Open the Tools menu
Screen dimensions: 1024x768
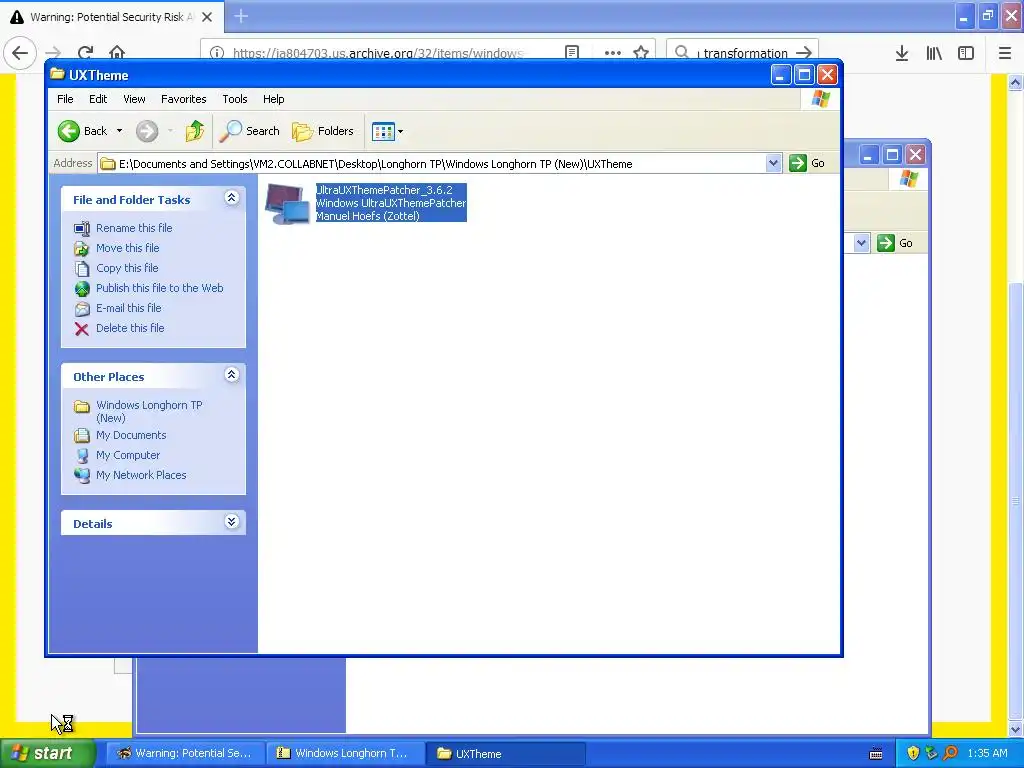pyautogui.click(x=234, y=99)
